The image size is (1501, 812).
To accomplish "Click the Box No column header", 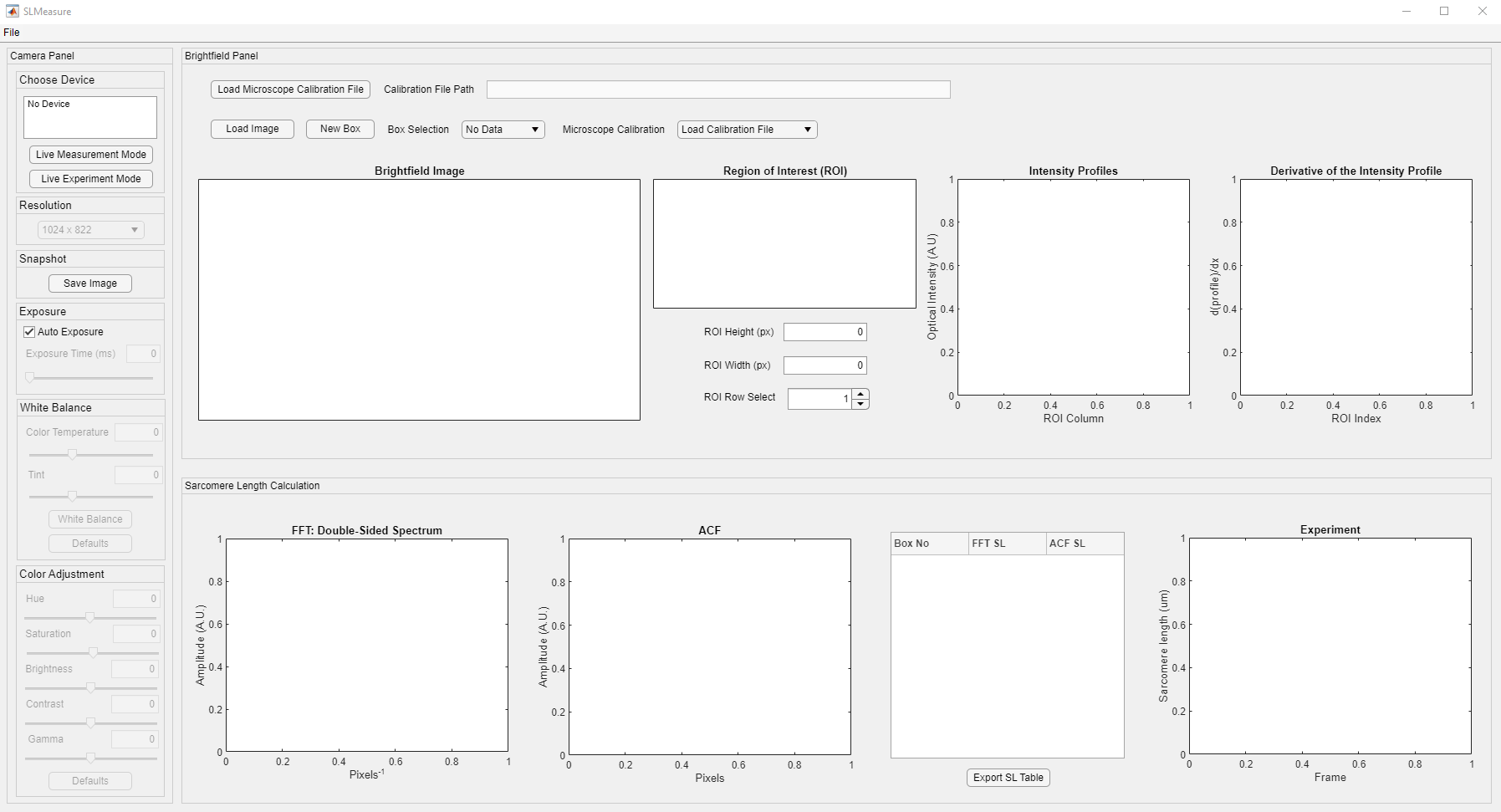I will click(x=930, y=544).
